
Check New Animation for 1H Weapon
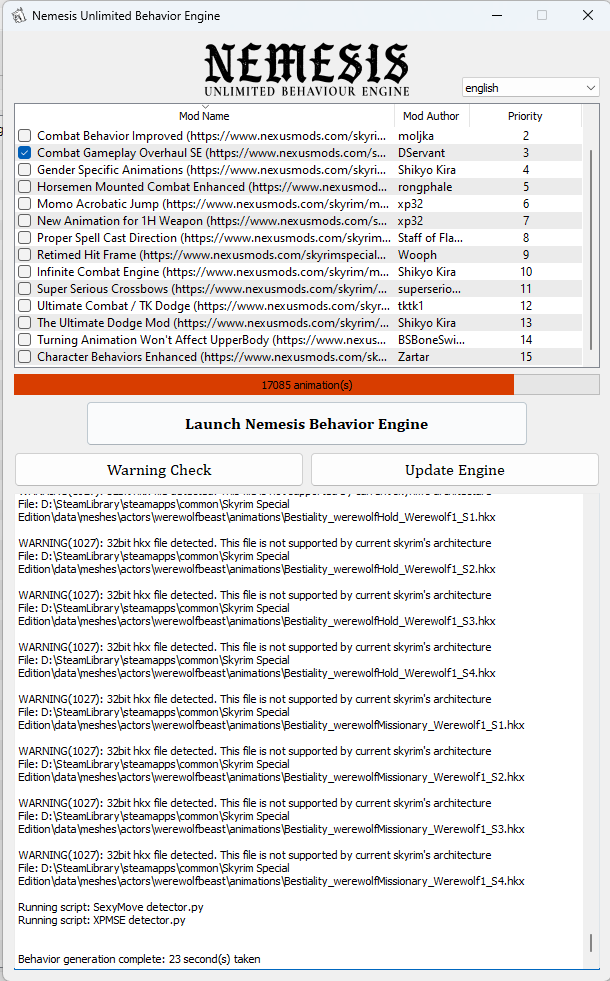click(x=24, y=221)
